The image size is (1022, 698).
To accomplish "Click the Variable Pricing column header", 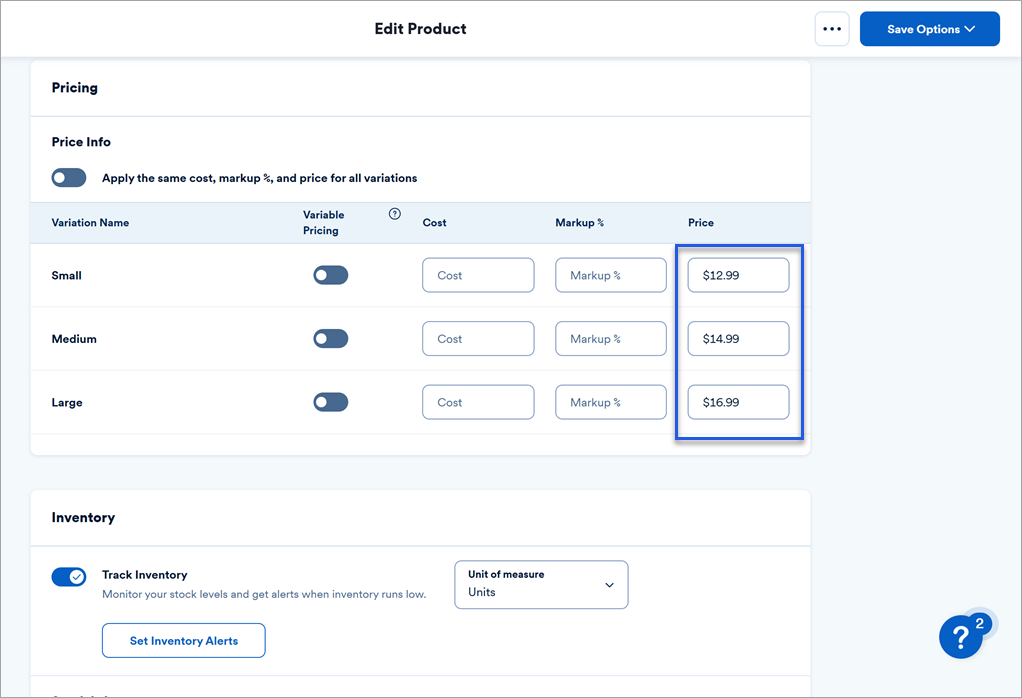I will pos(323,222).
